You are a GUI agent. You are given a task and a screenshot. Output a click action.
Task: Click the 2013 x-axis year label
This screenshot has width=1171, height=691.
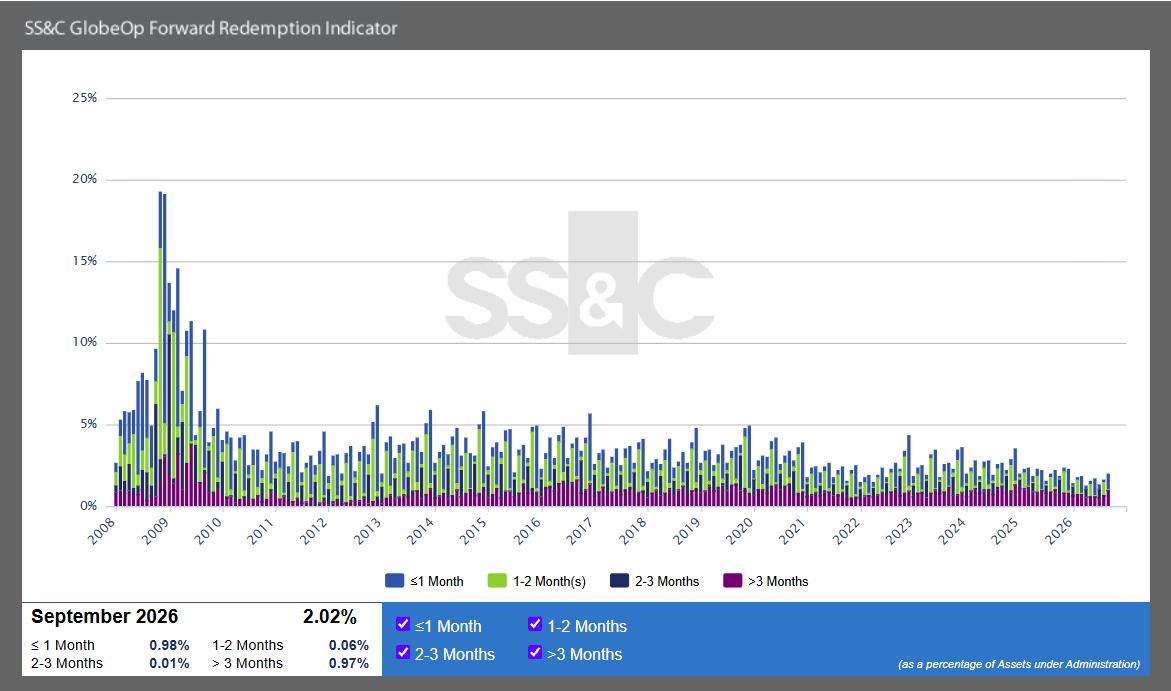click(367, 530)
